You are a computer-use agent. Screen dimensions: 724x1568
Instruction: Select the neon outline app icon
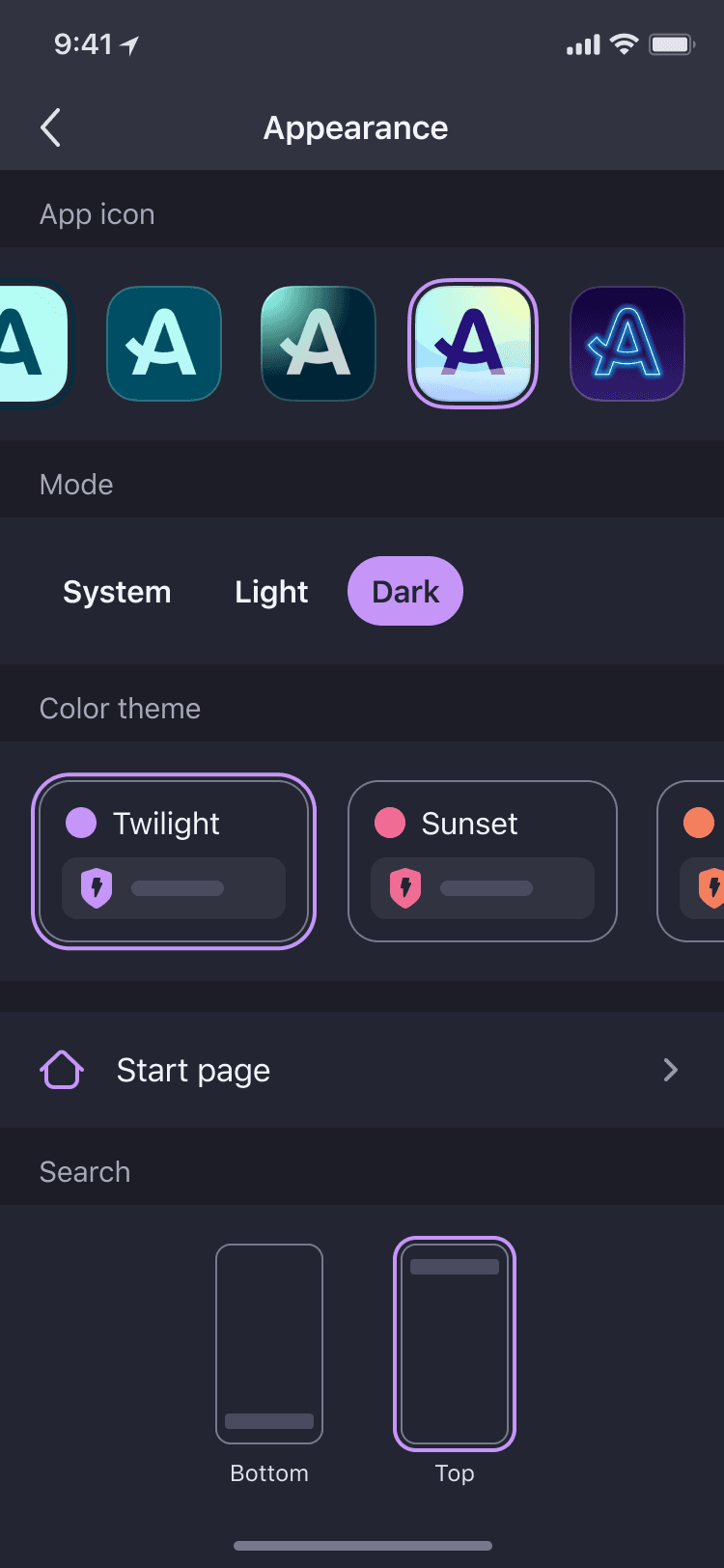click(x=627, y=344)
